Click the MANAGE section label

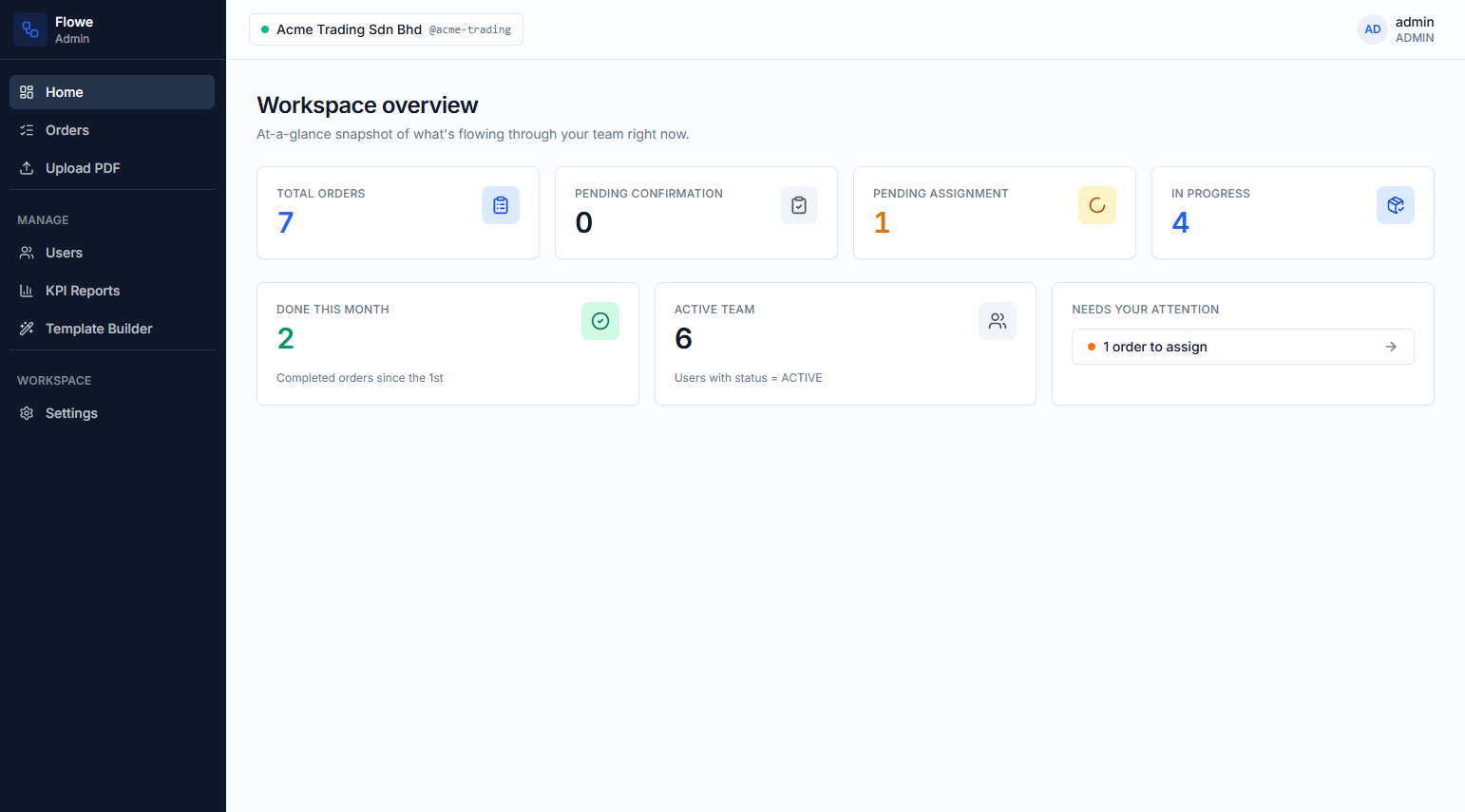click(43, 220)
